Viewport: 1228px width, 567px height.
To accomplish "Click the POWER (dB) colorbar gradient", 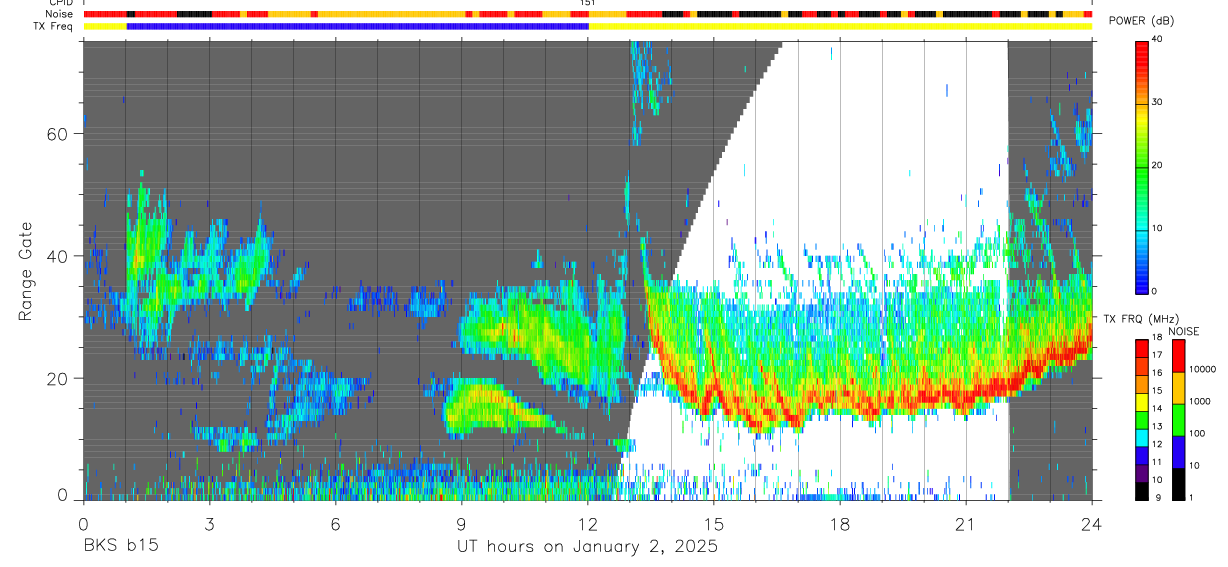I will coord(1142,166).
